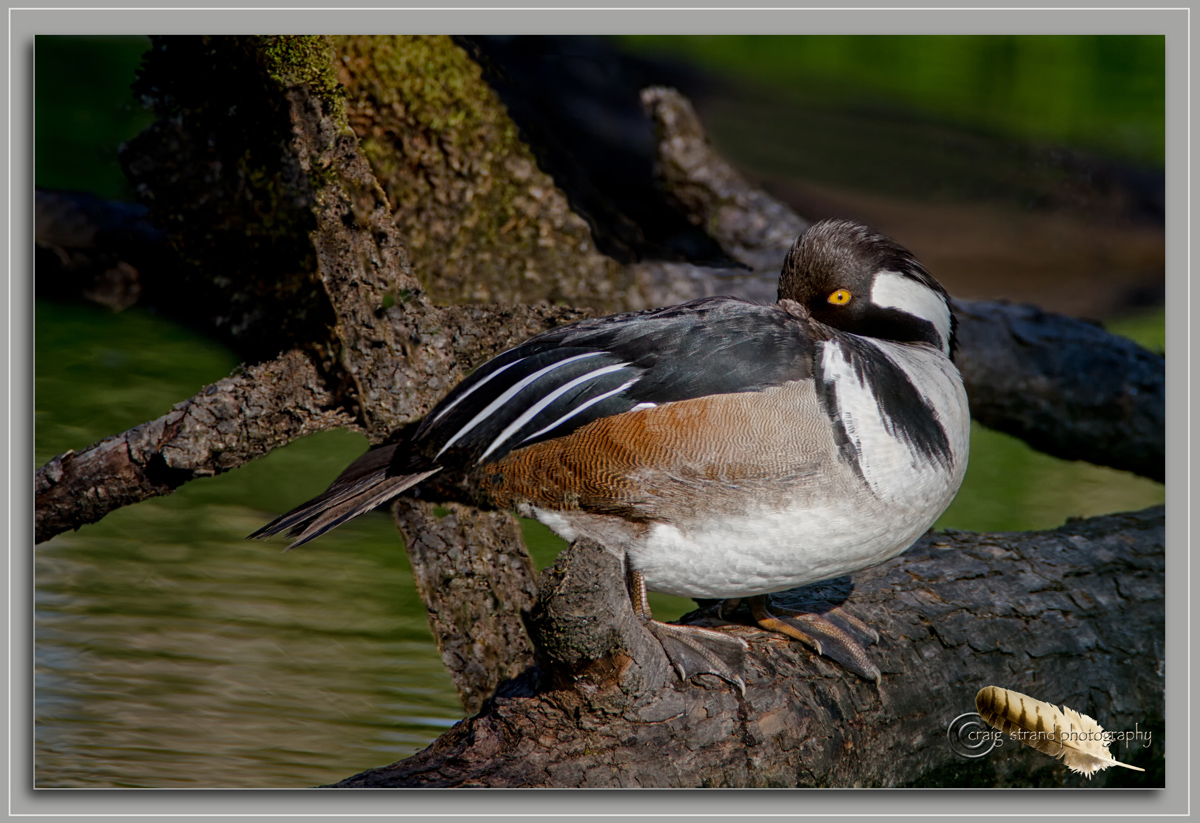Image resolution: width=1200 pixels, height=823 pixels.
Task: Click the hooded merganser duck photo
Action: [x=599, y=411]
